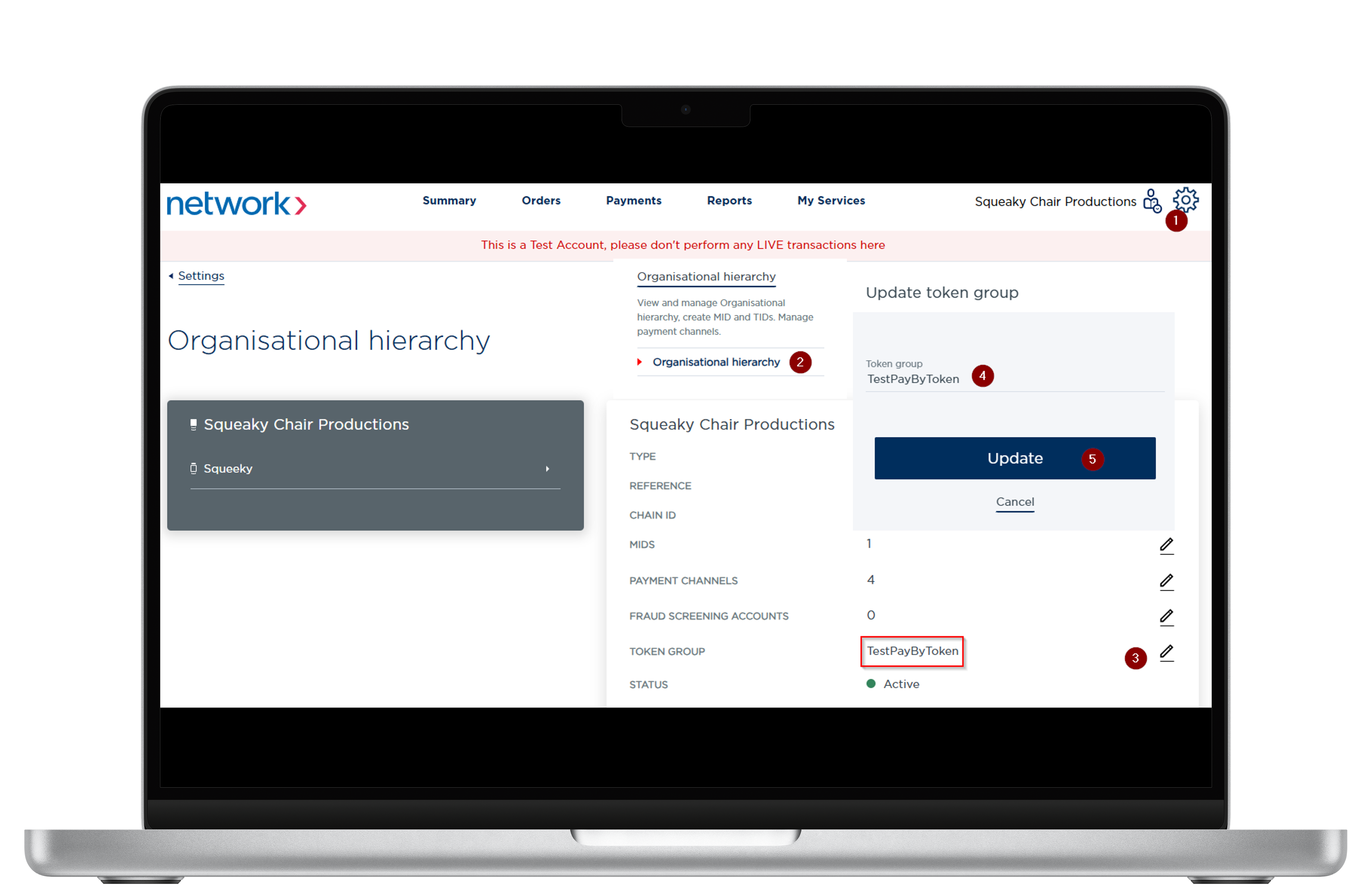Edit the Token Group pencil icon
Viewport: 1372px width, 892px height.
point(1166,652)
